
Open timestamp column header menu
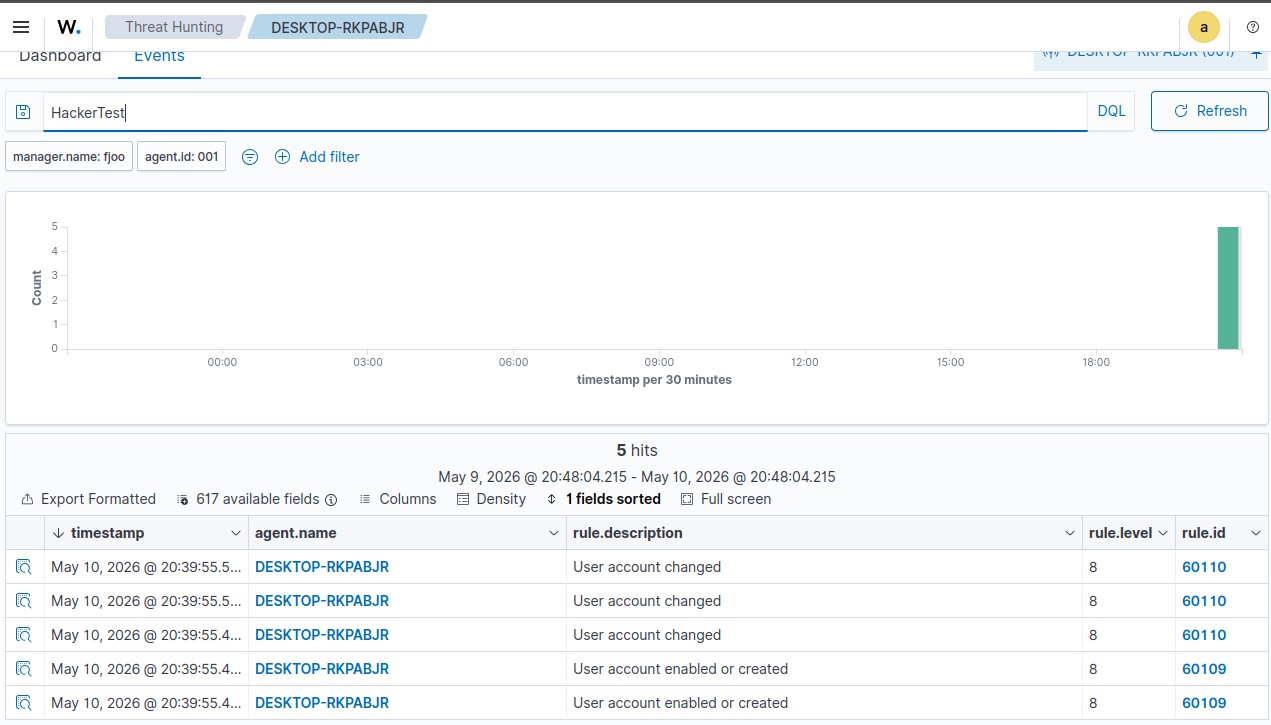click(236, 533)
